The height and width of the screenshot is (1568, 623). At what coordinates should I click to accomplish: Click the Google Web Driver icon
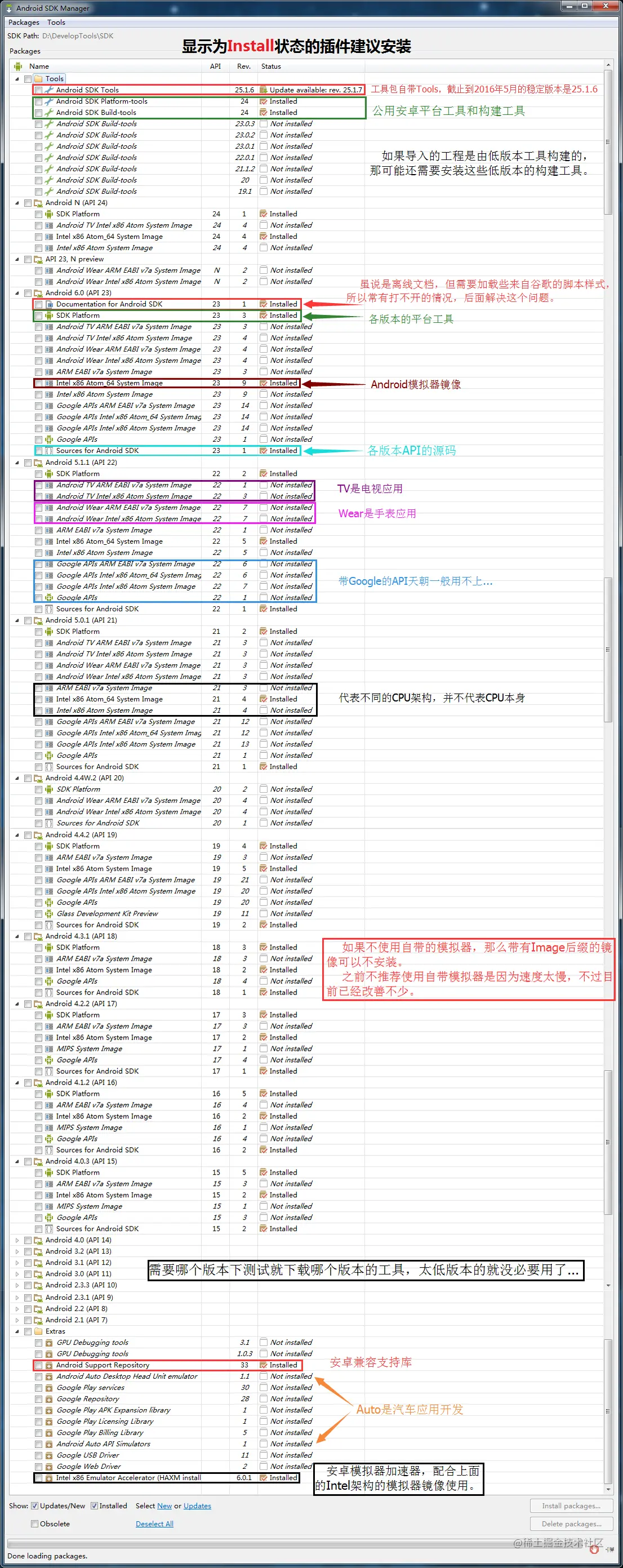pos(49,1467)
